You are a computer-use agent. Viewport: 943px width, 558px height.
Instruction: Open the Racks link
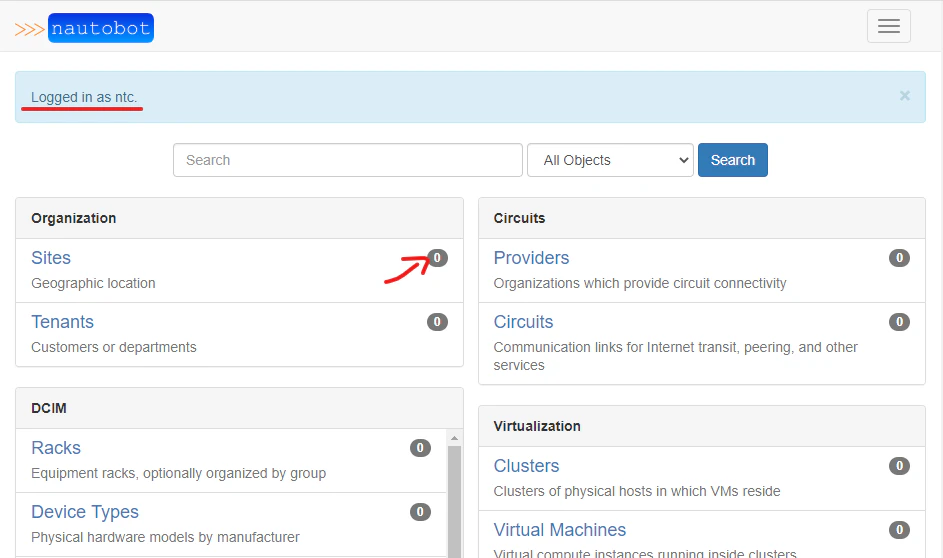click(x=56, y=447)
